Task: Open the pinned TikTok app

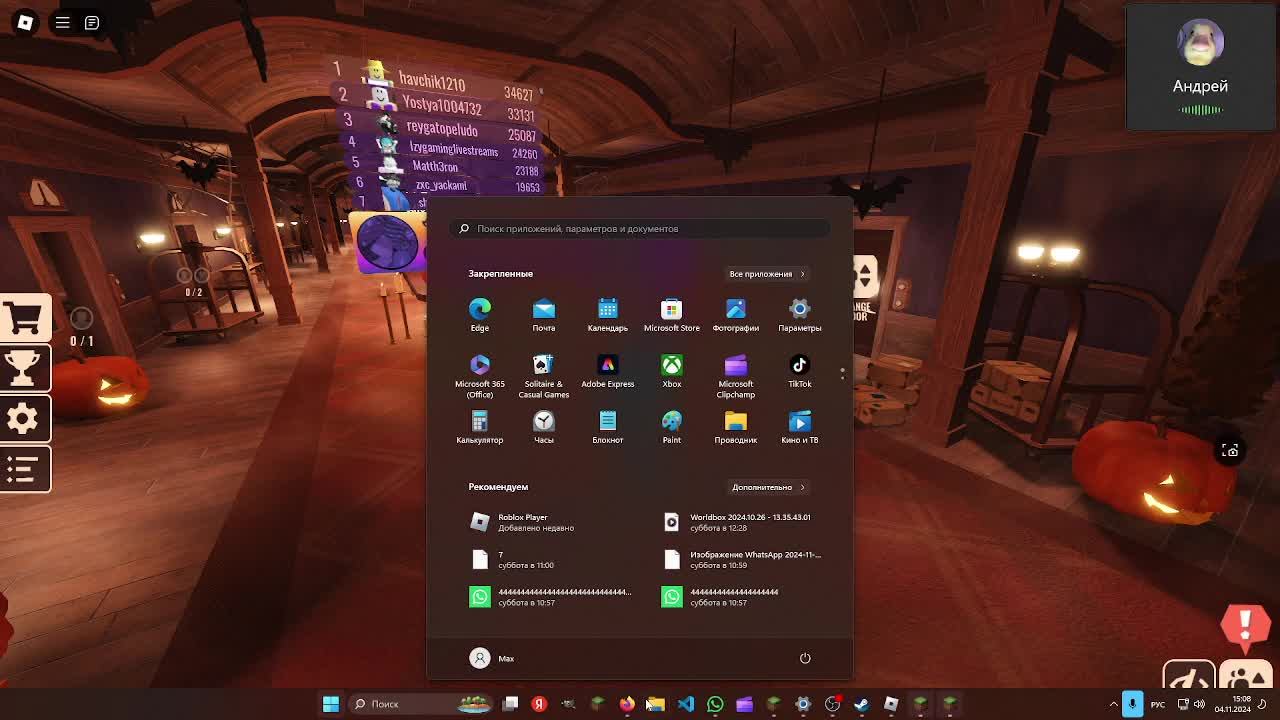Action: pyautogui.click(x=800, y=370)
